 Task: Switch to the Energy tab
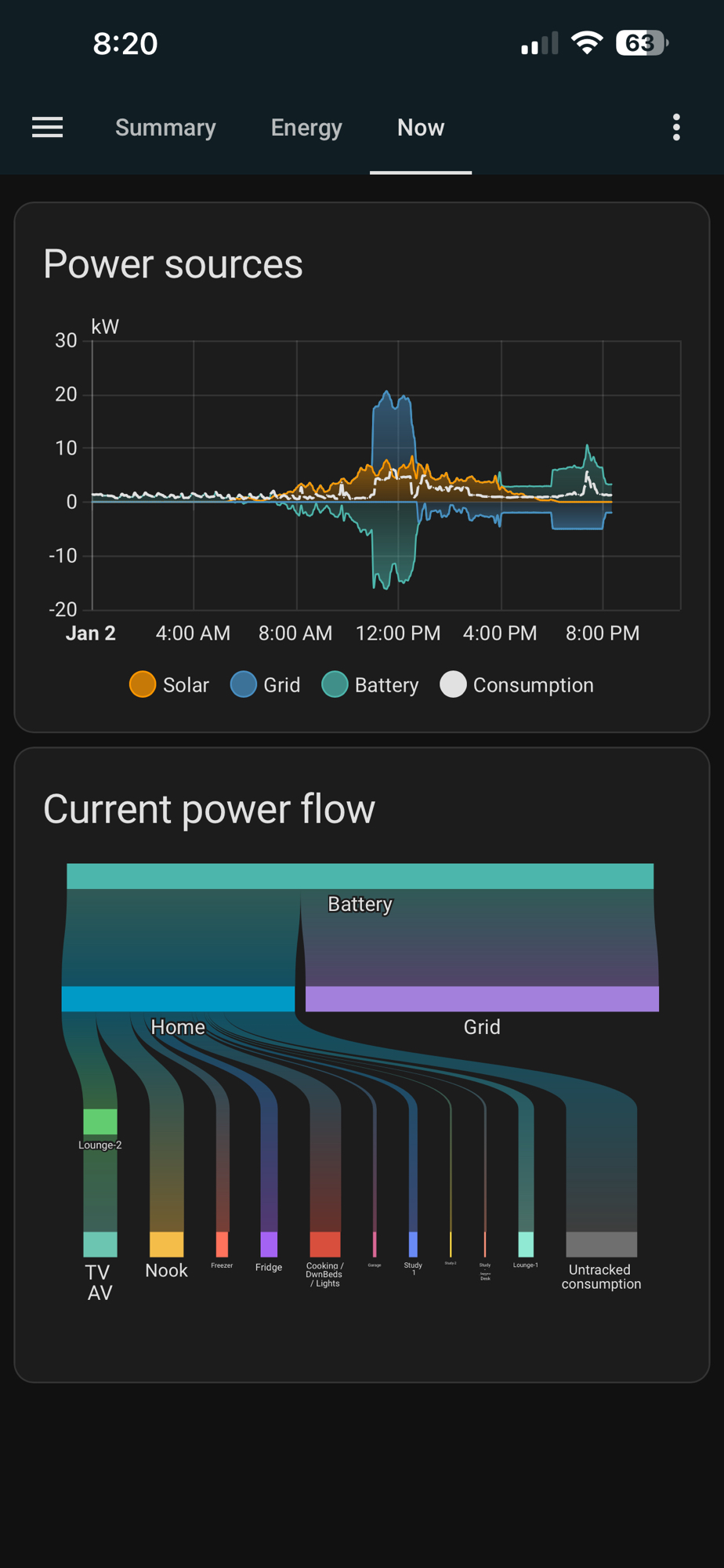tap(306, 128)
